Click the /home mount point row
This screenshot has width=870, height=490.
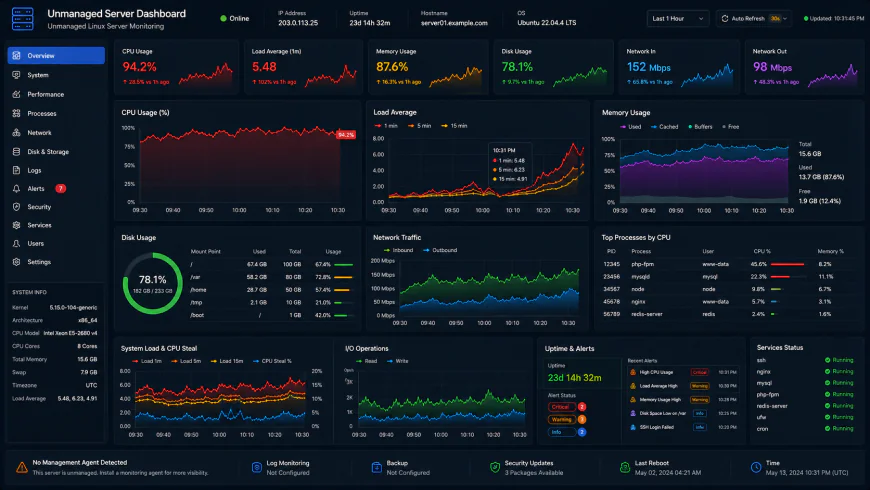[272, 290]
